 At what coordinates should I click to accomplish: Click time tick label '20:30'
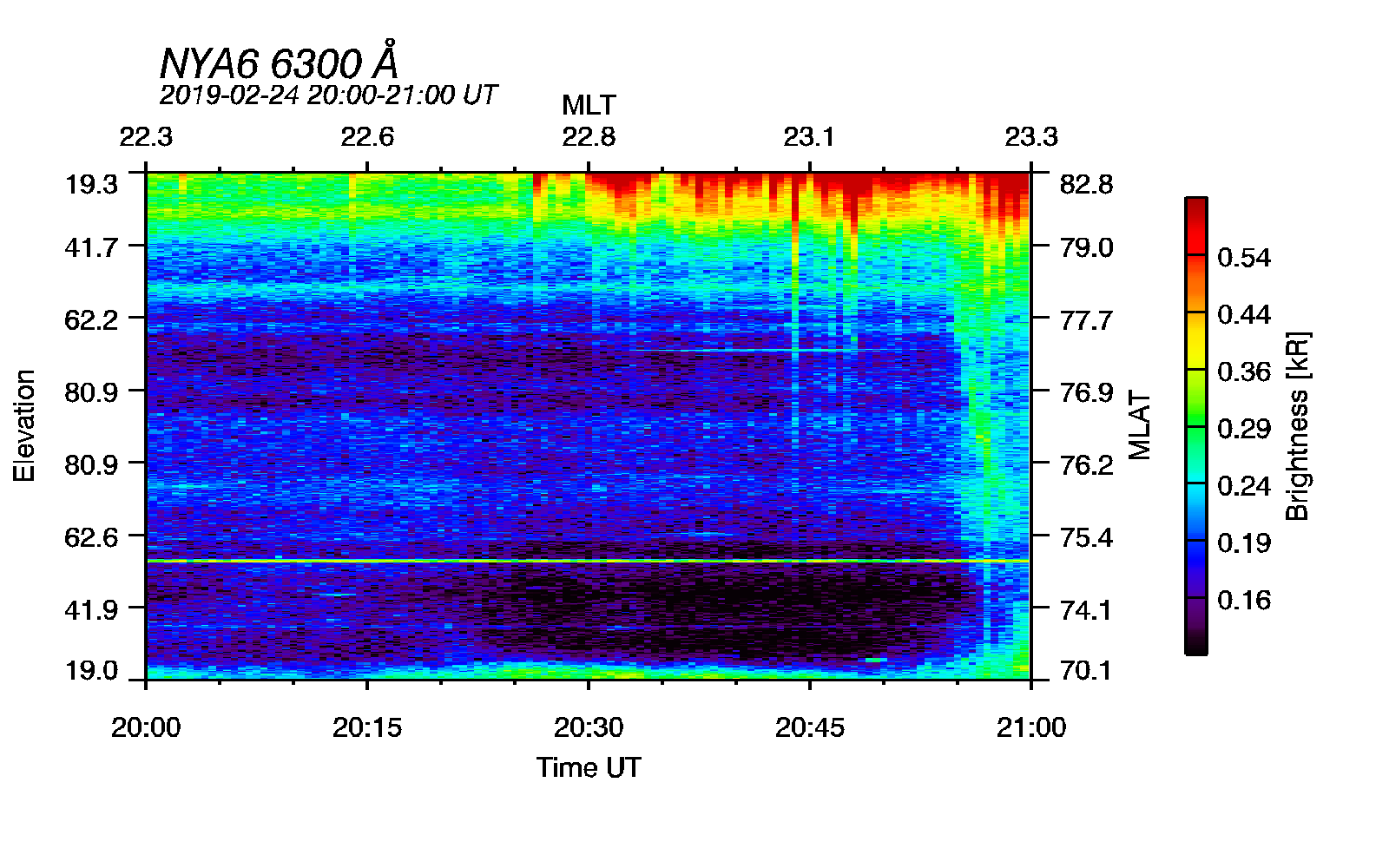[x=589, y=727]
